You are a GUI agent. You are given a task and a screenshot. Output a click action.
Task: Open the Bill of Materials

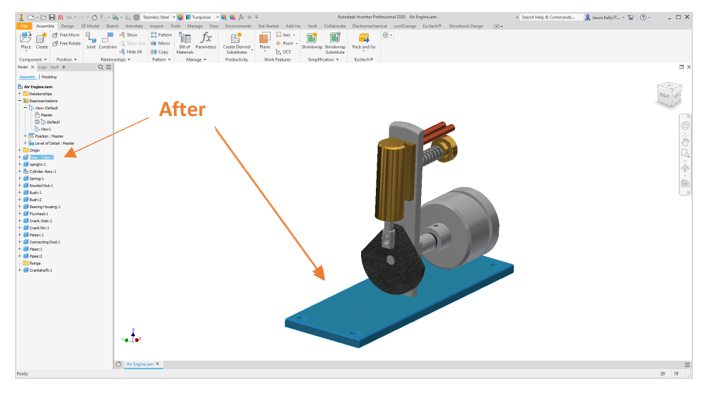[184, 43]
